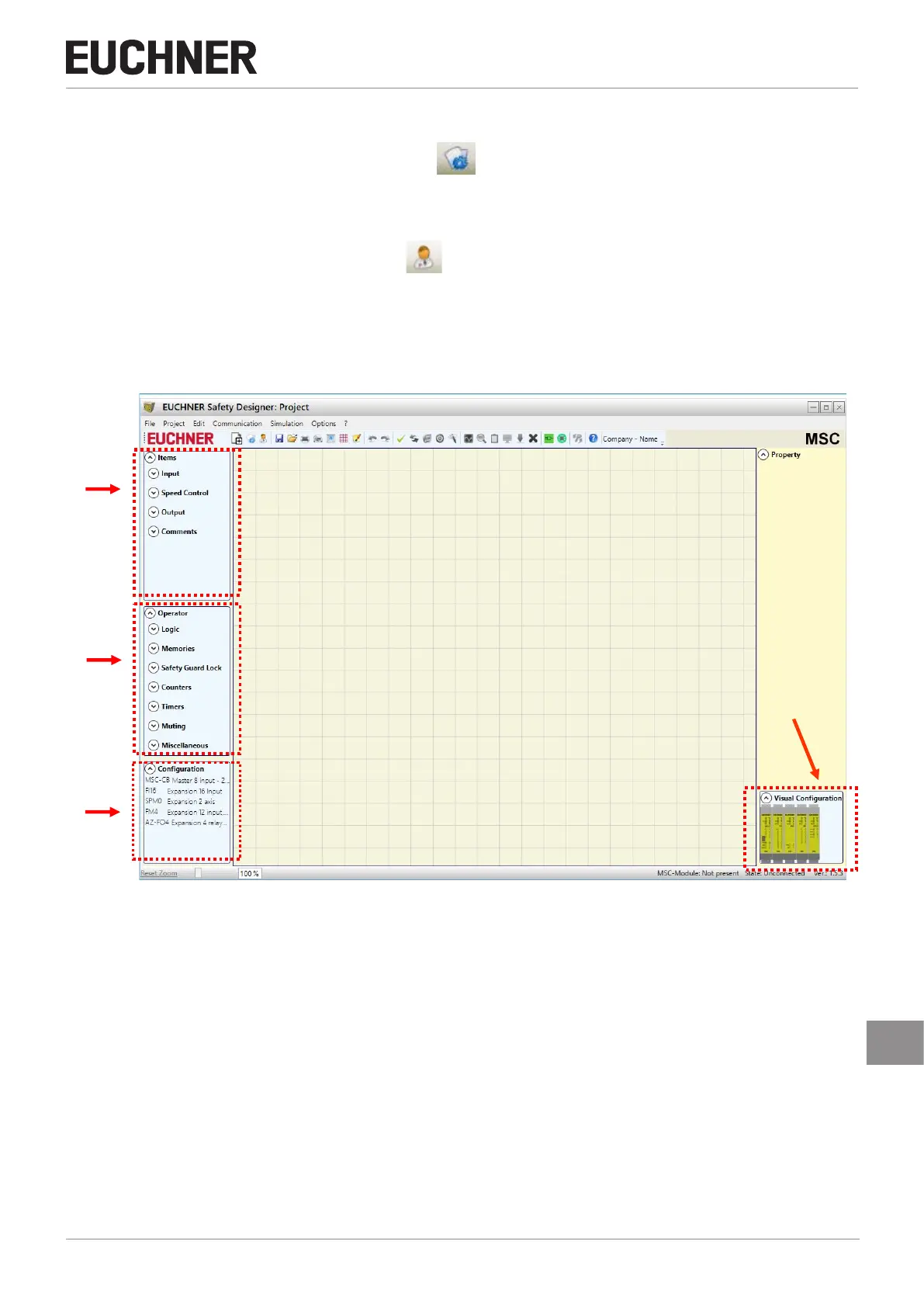The height and width of the screenshot is (1307, 924).
Task: Open the Simulation menu
Action: tap(286, 424)
